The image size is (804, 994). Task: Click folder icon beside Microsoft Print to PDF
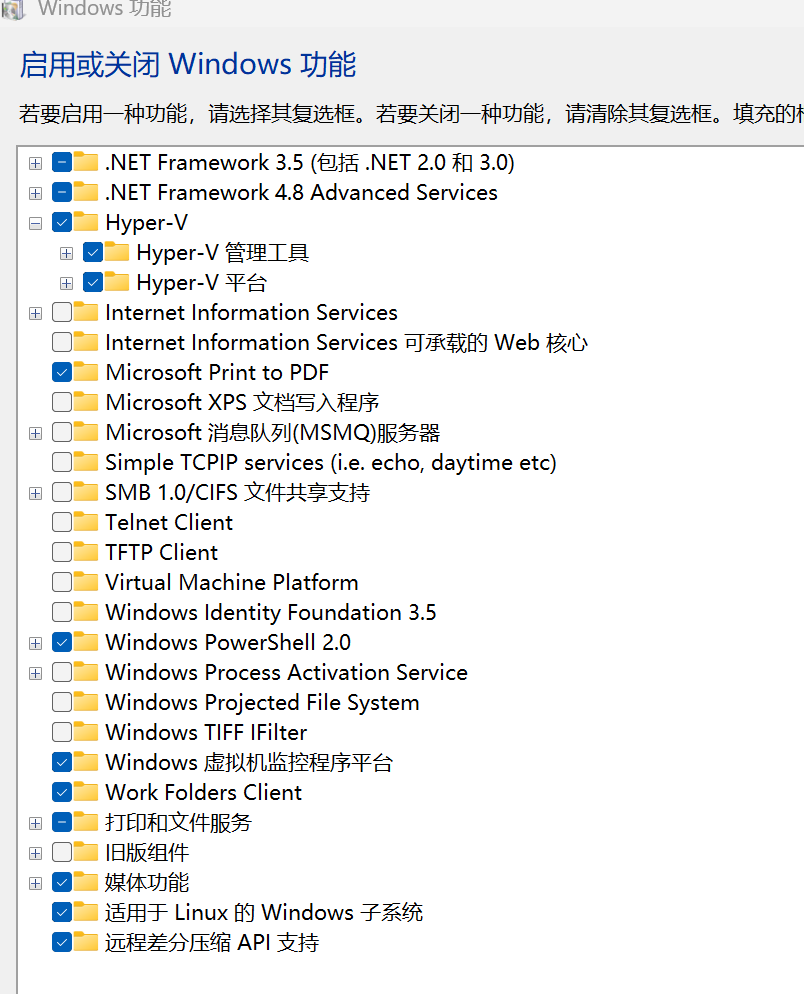86,372
